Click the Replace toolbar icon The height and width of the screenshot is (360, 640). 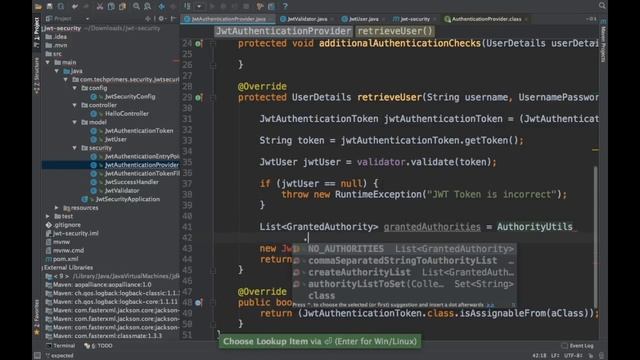[x=148, y=6]
